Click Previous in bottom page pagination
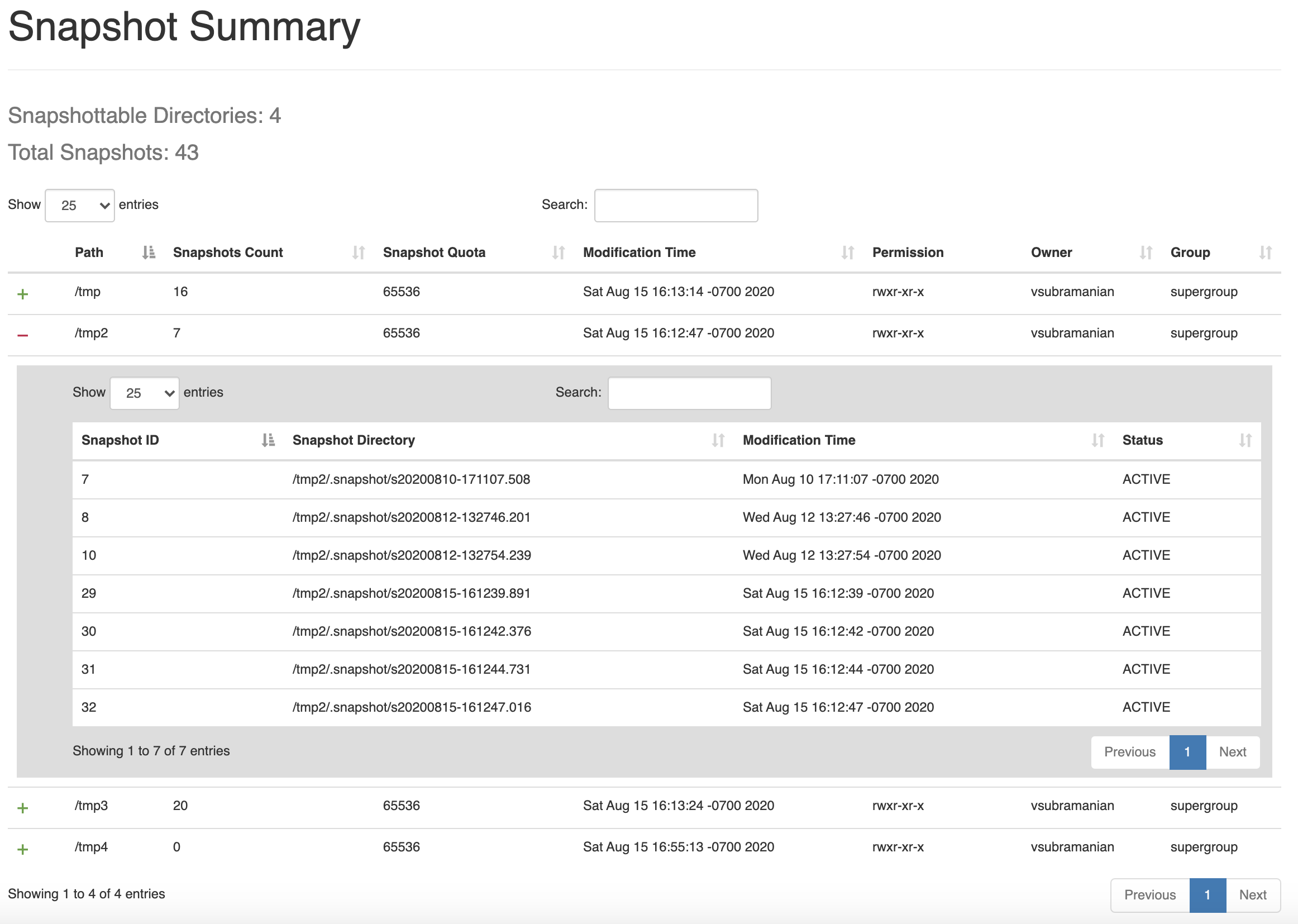1298x924 pixels. click(x=1149, y=895)
